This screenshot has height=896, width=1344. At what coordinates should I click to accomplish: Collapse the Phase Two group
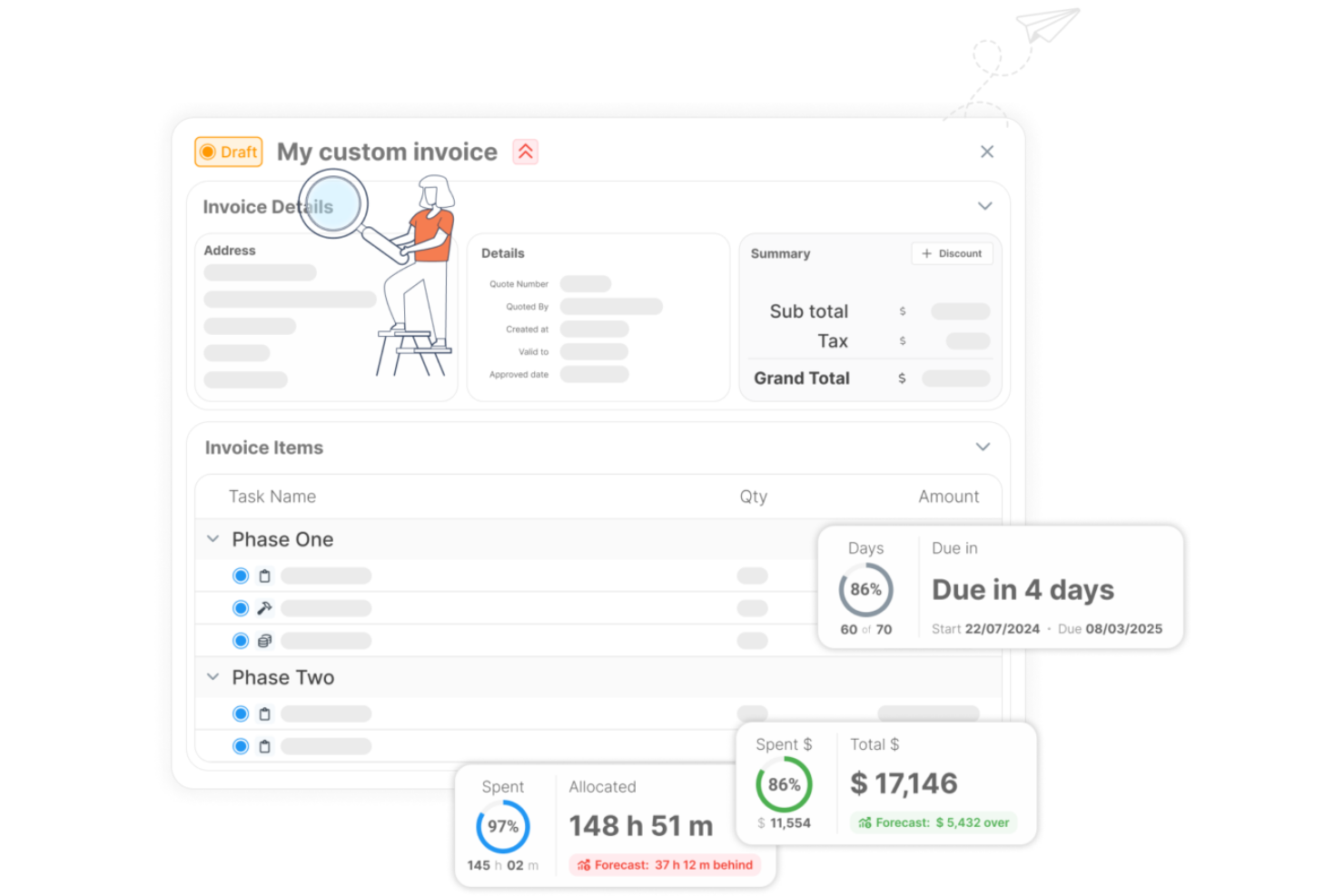click(x=212, y=676)
